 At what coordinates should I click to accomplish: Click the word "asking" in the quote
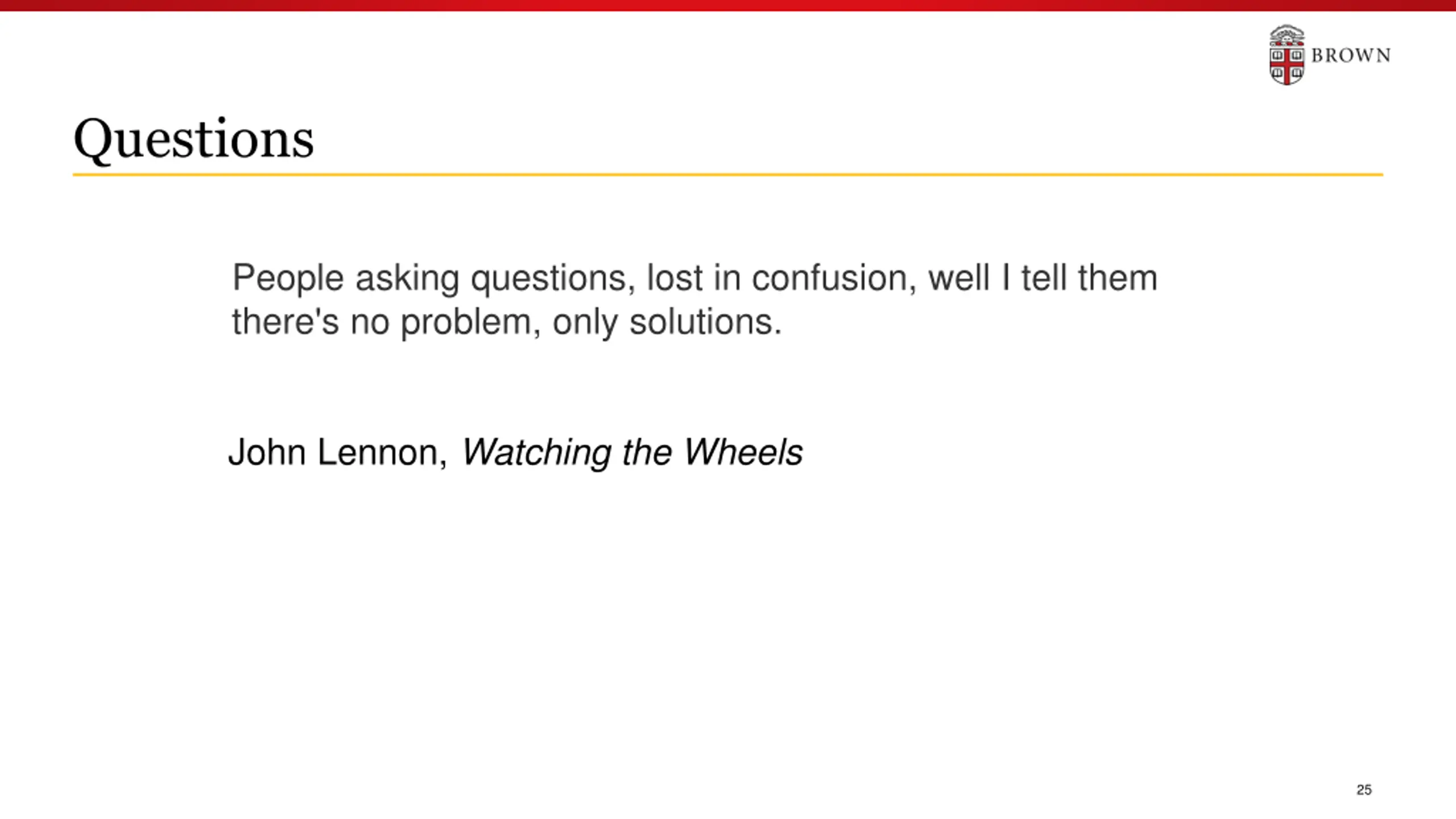407,279
